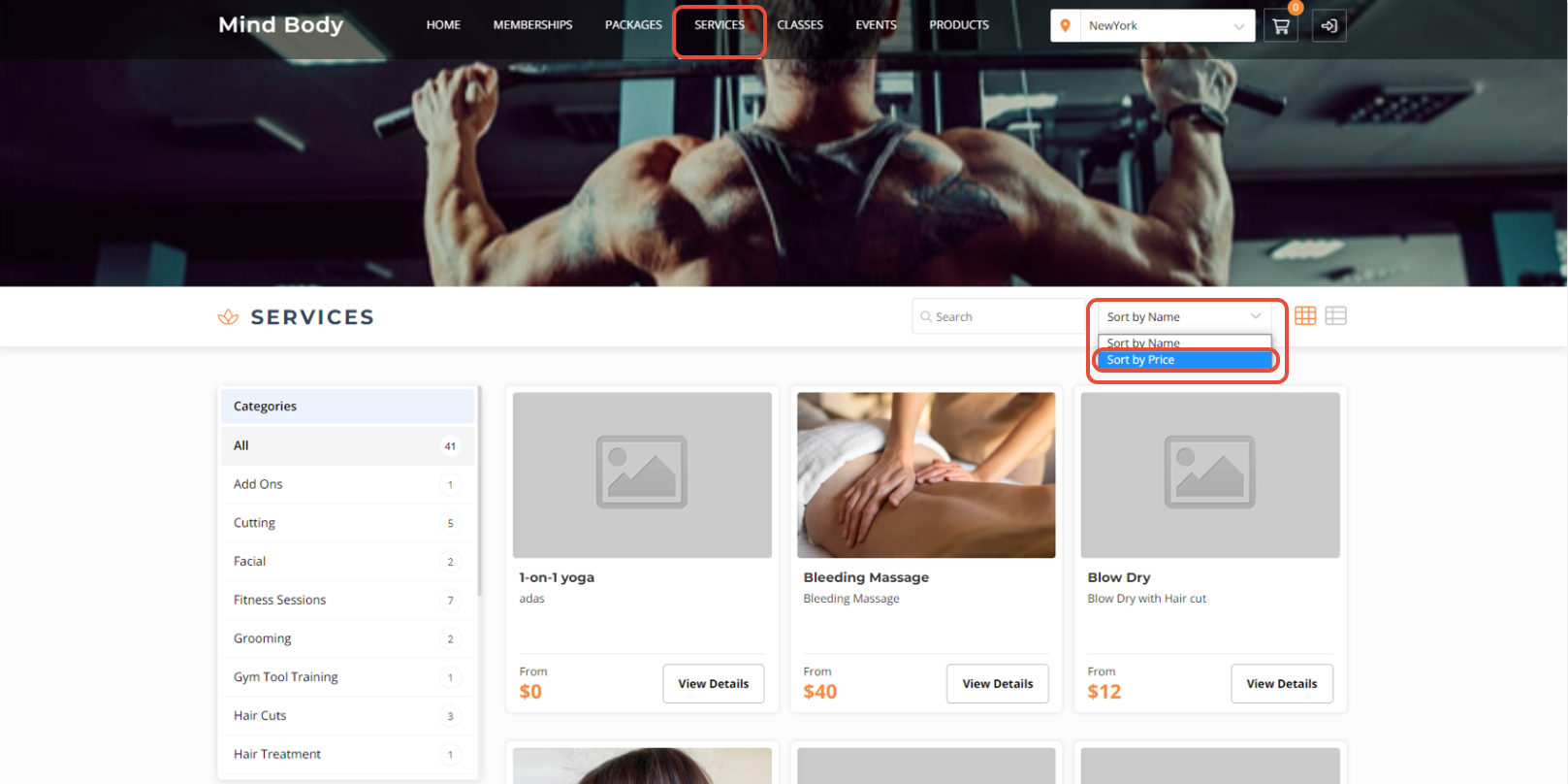
Task: Open the shopping cart icon
Action: 1280,26
